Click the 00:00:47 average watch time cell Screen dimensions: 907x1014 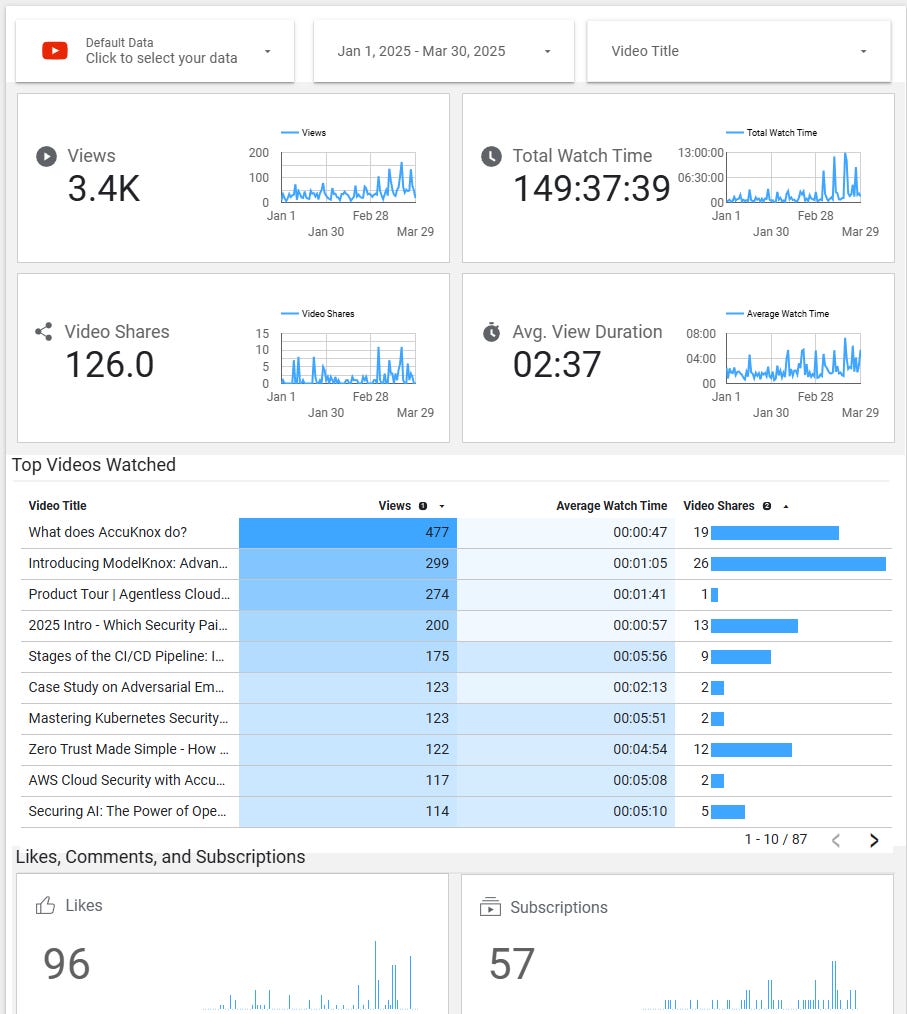(566, 533)
